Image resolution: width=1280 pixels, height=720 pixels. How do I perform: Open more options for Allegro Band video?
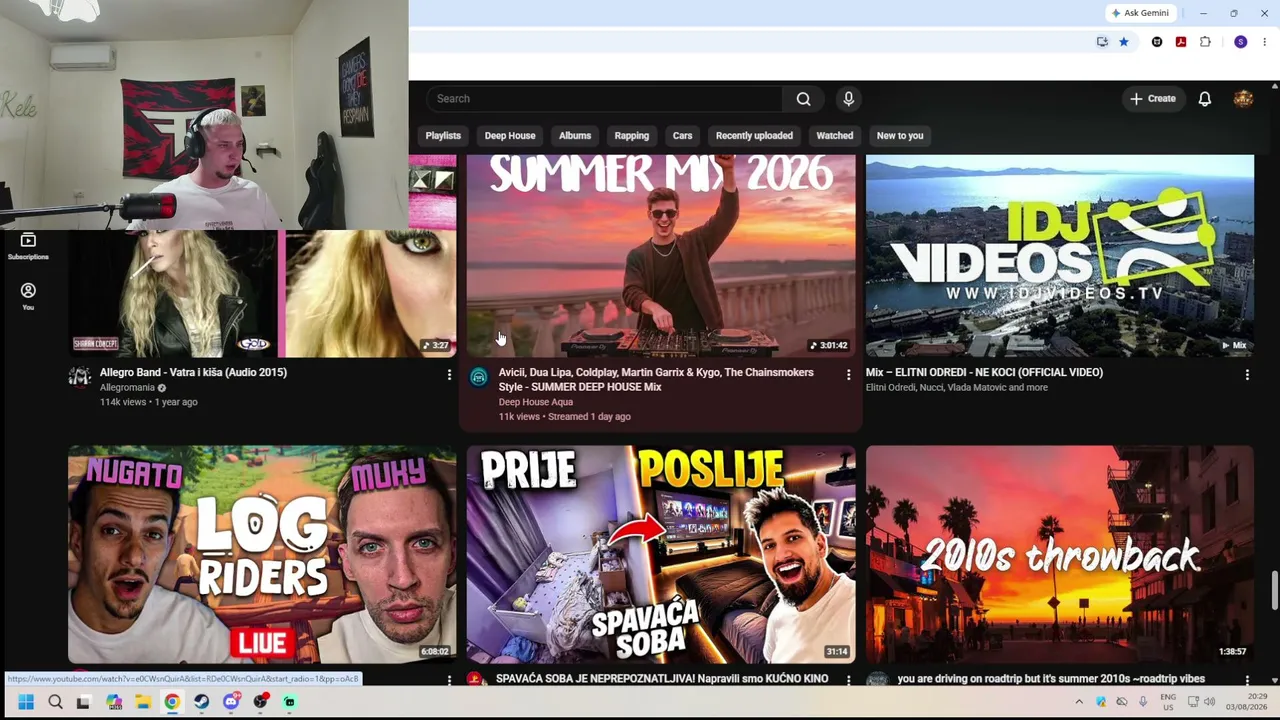[449, 374]
